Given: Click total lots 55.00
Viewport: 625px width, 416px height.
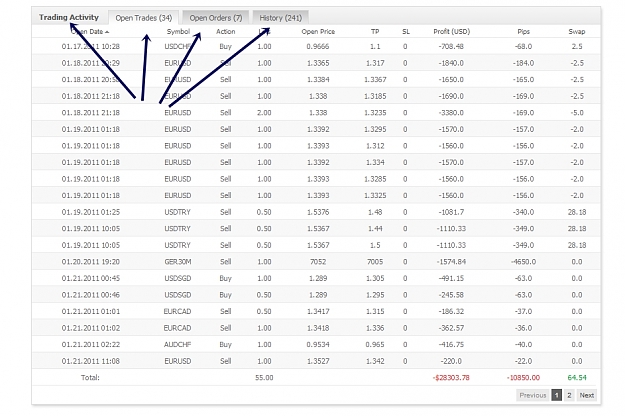Looking at the screenshot, I should (264, 378).
